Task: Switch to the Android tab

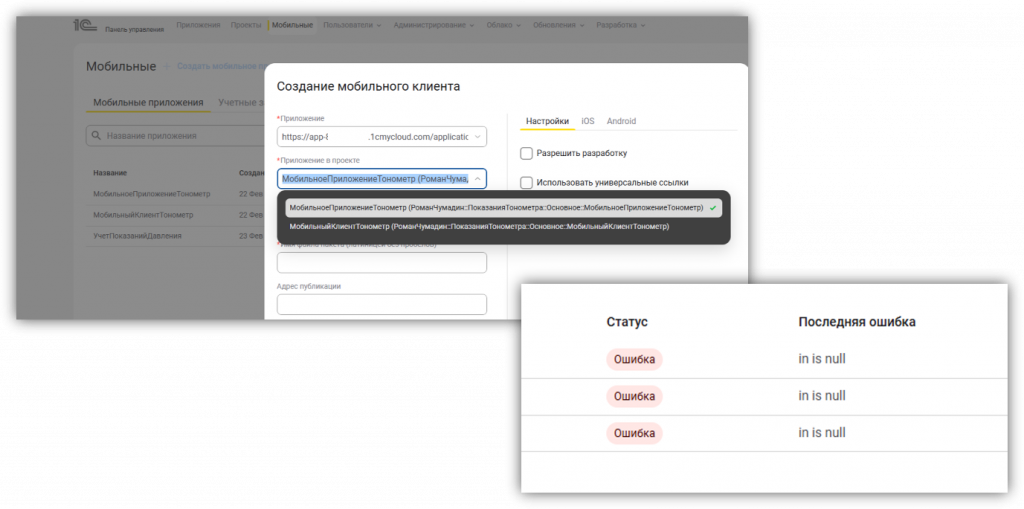Action: pos(621,121)
